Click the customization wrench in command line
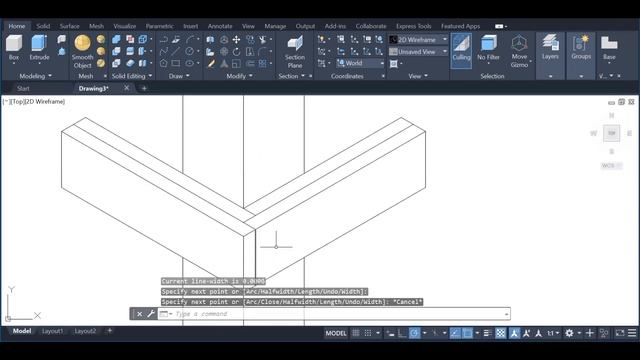640x360 pixels. [x=151, y=313]
